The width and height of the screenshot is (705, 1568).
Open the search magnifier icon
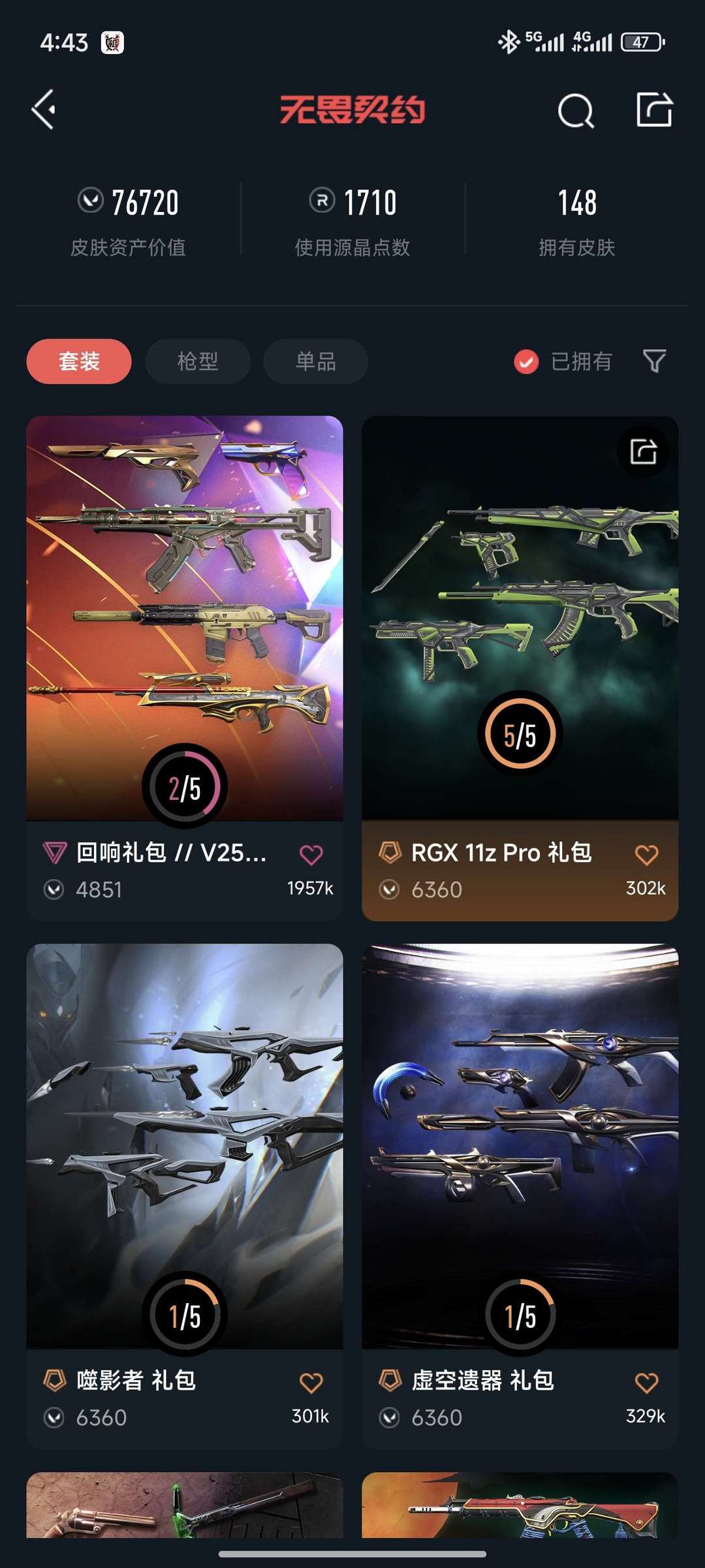click(x=576, y=110)
